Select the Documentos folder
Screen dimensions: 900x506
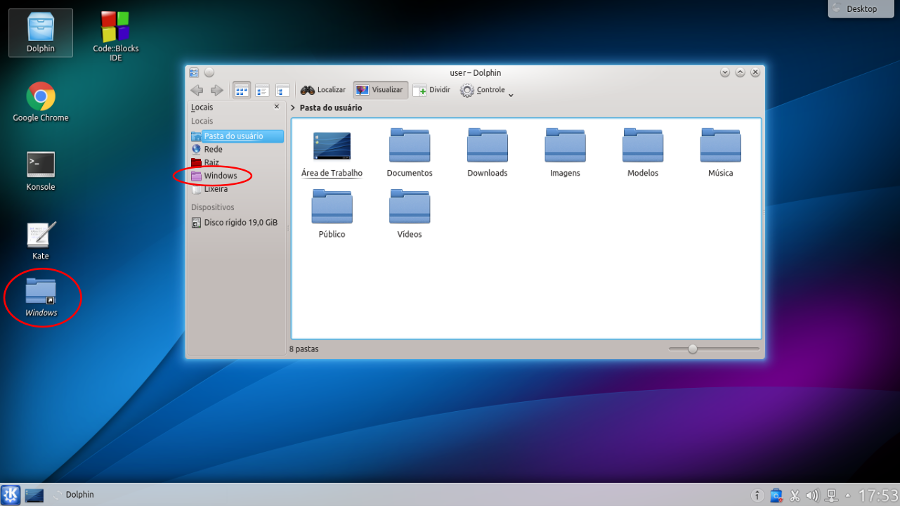(409, 153)
